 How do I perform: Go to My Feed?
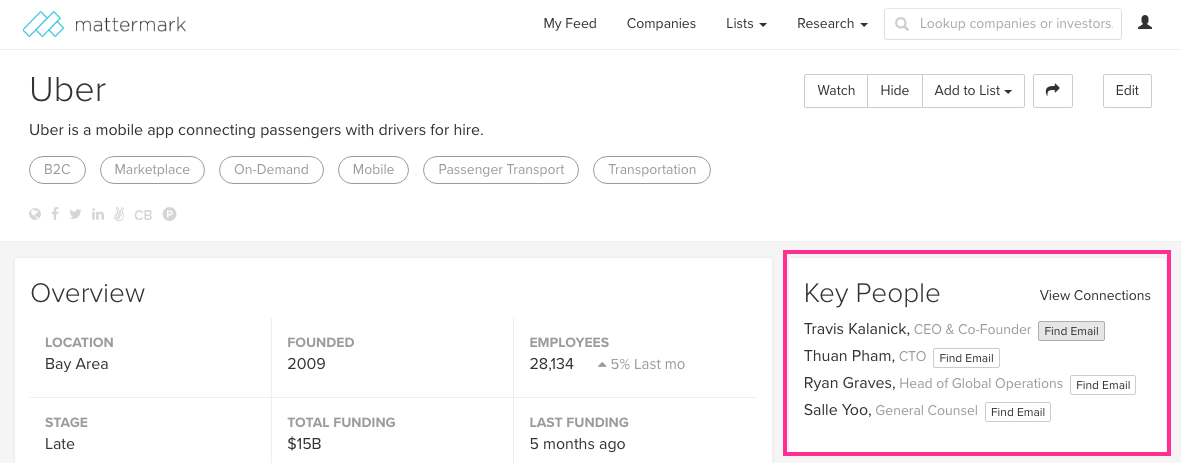[x=570, y=24]
